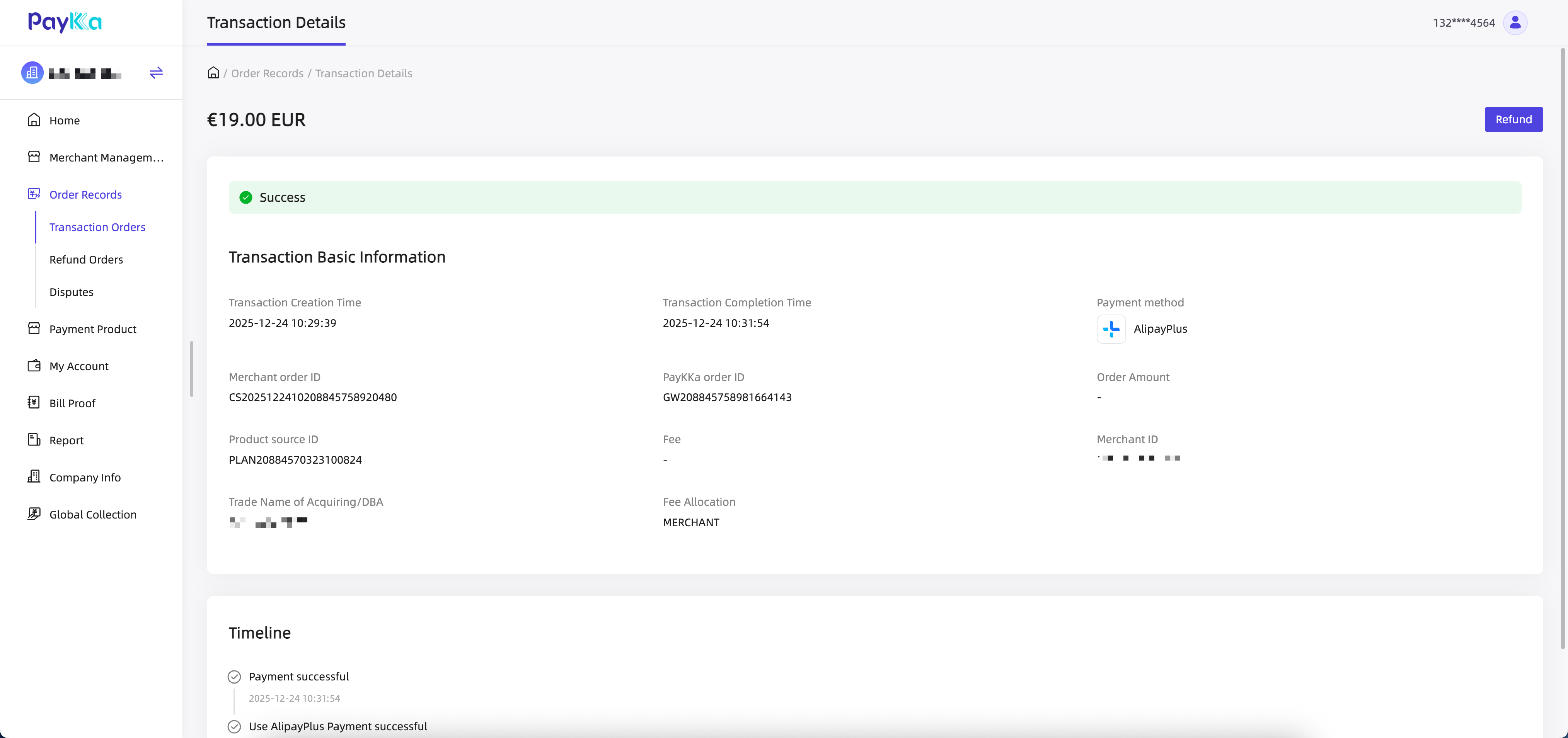The image size is (1568, 738).
Task: Click the page vertical scrollbar
Action: tap(1563, 347)
